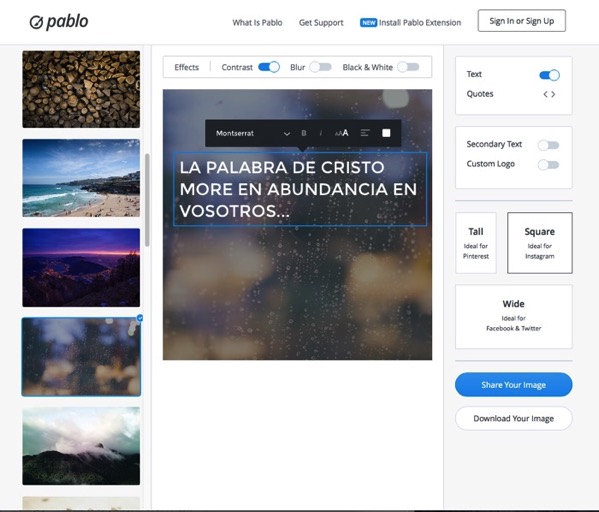Click the NEW badge icon
Screen dimensions: 599x512
point(368,23)
